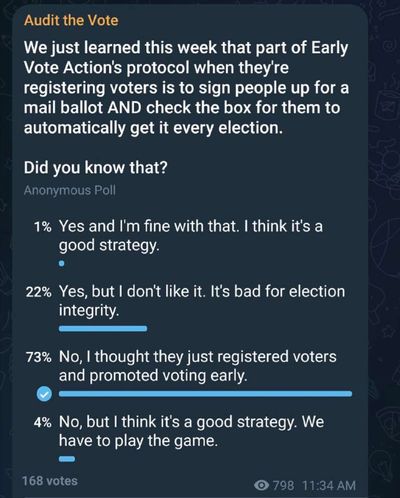The image size is (400, 498).
Task: Click the 4% percentage label
Action: pos(43,423)
